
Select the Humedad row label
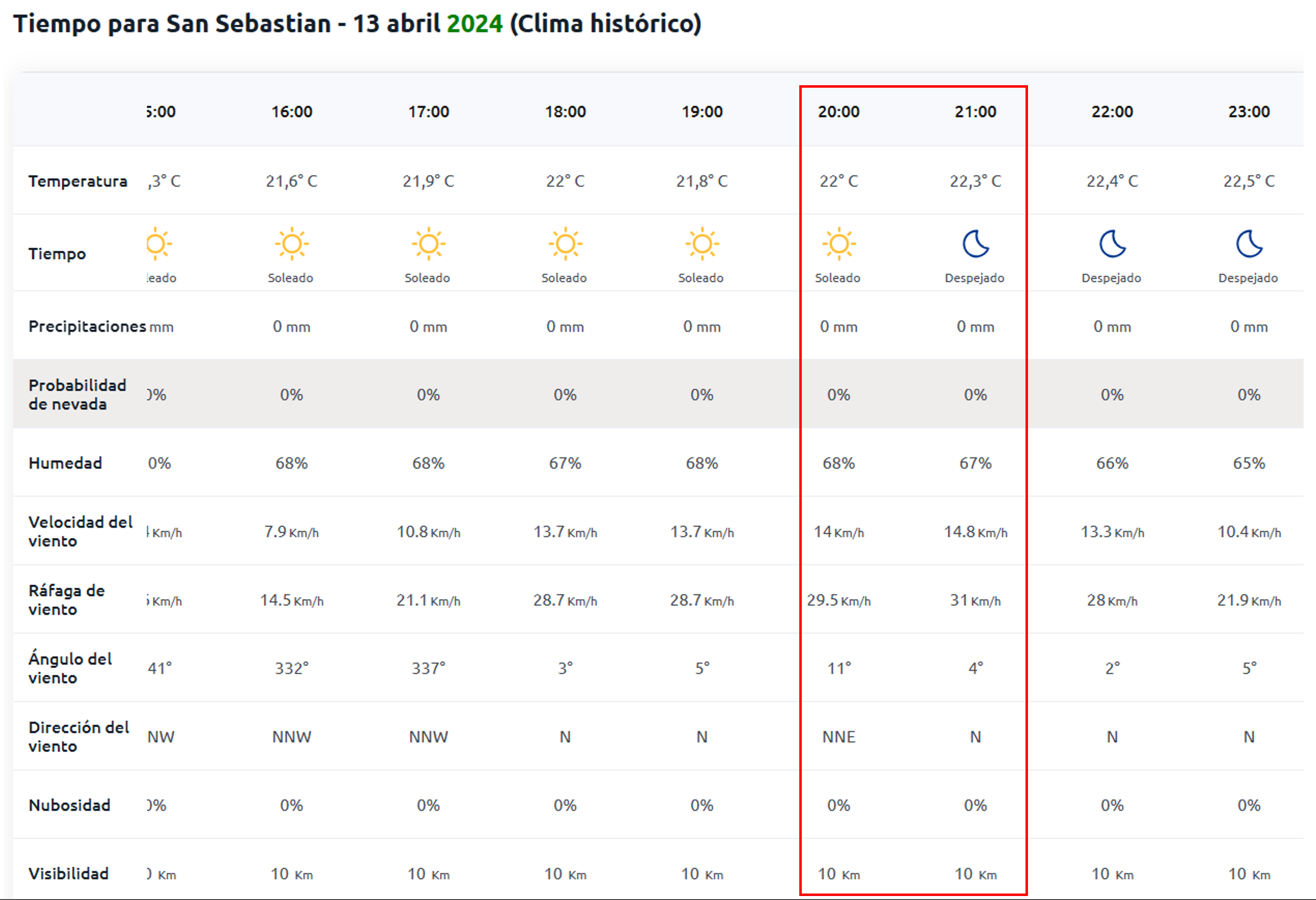click(x=65, y=463)
